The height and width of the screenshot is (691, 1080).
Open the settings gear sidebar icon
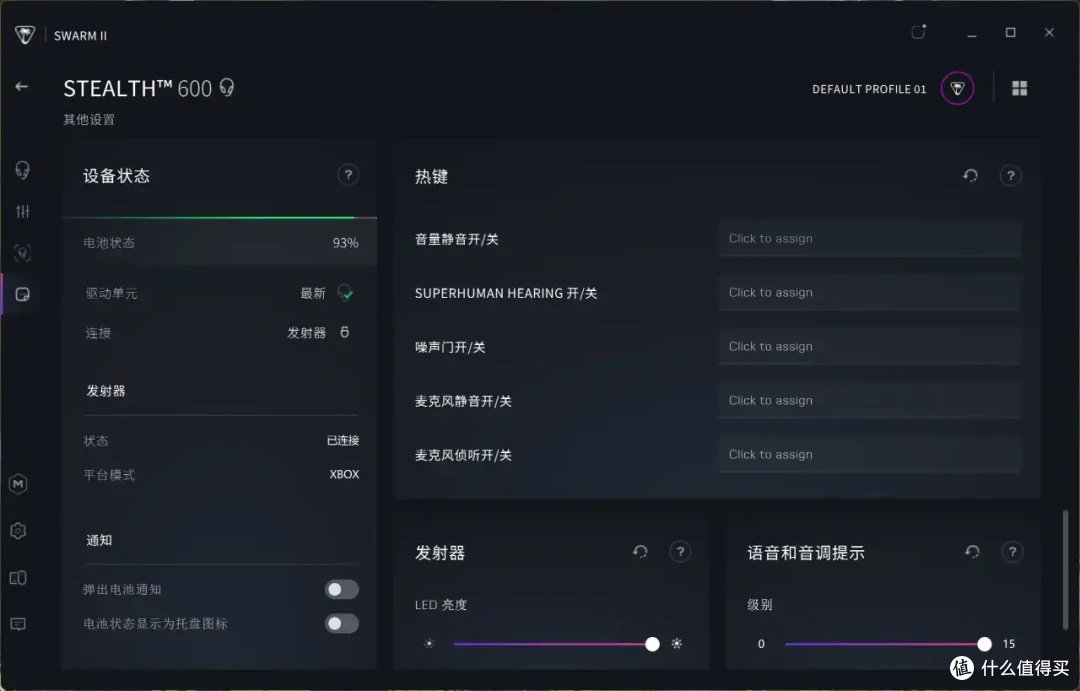[x=19, y=531]
